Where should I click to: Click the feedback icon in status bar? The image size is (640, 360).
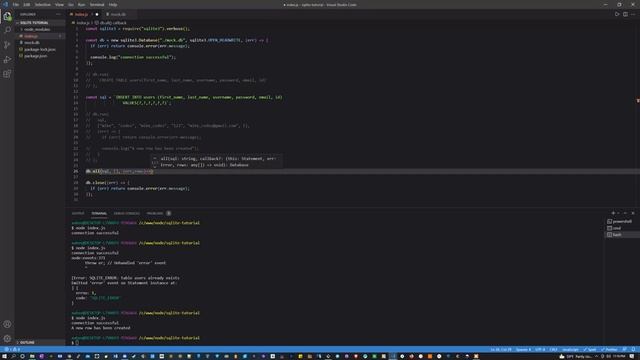624,349
